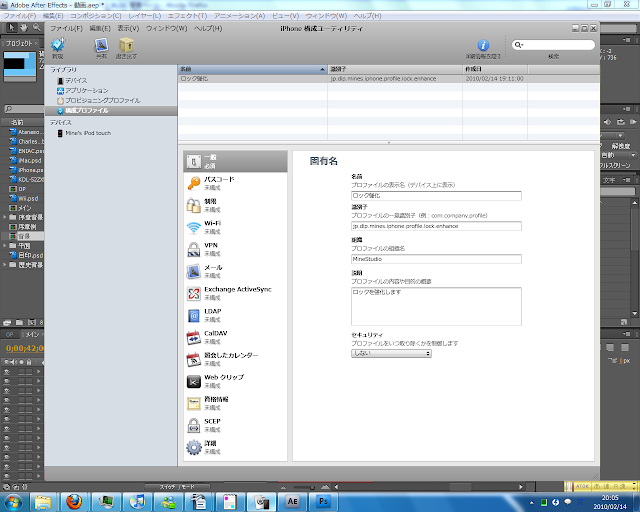Open Photoshop from the taskbar

tap(323, 501)
